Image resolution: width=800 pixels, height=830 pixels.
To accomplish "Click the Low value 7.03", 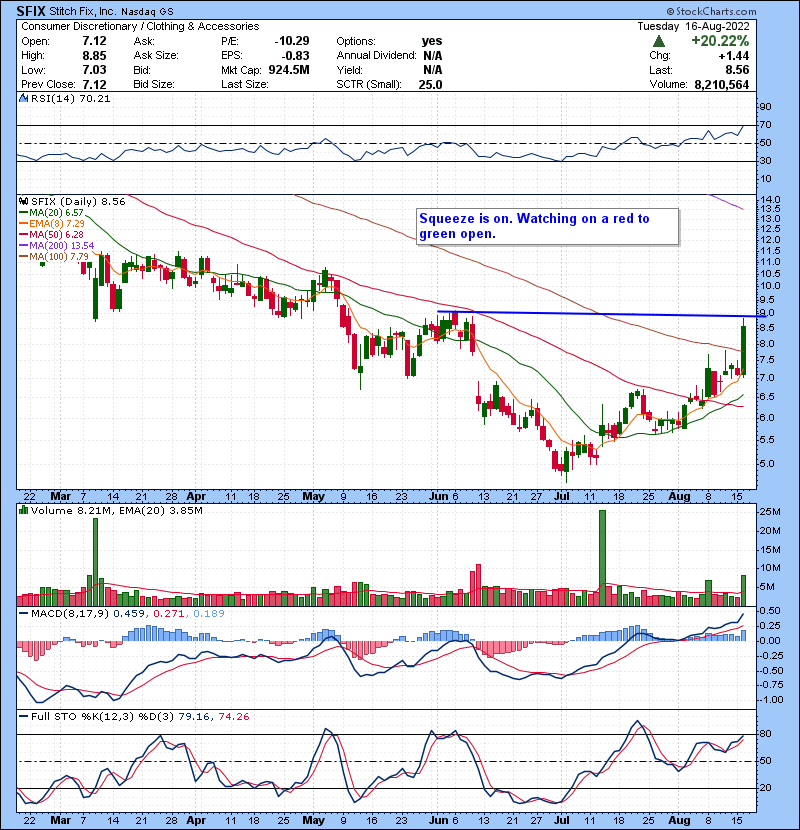I will point(94,70).
